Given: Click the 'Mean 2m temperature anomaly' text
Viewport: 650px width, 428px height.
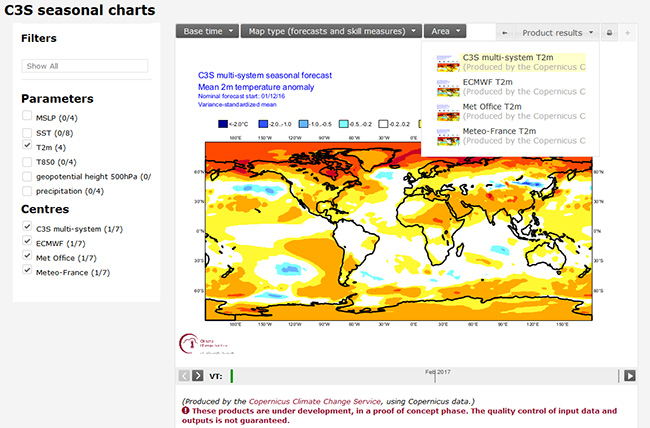Looking at the screenshot, I should [x=256, y=87].
